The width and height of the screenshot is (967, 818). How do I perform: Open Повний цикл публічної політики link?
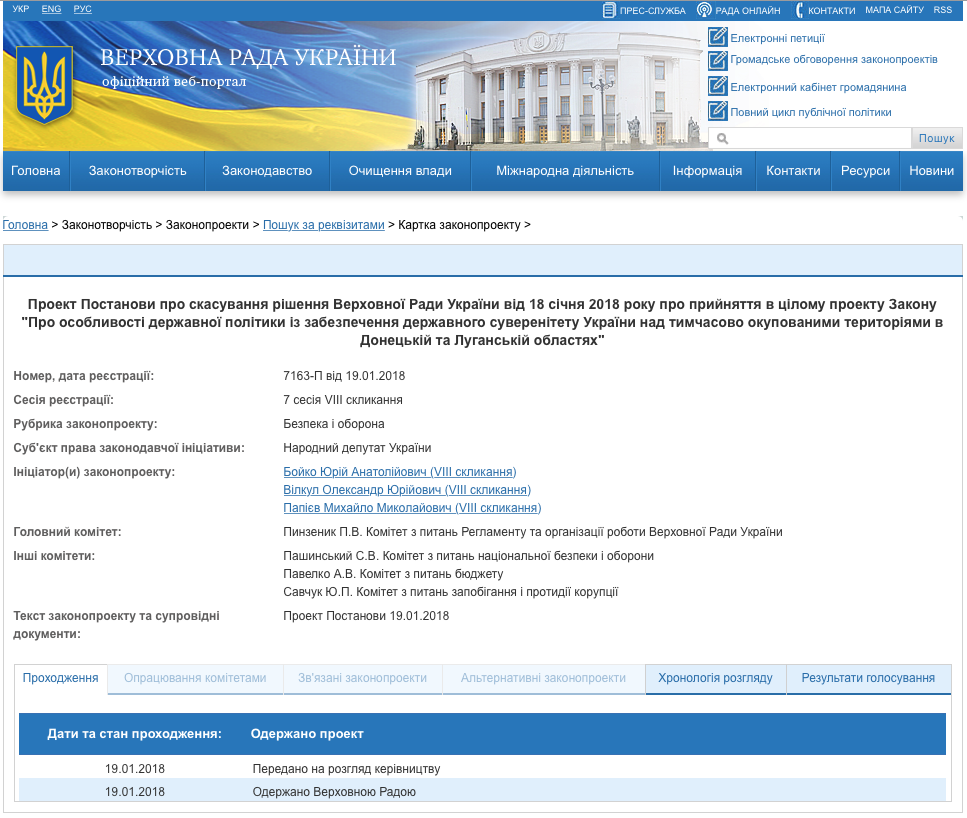(810, 112)
